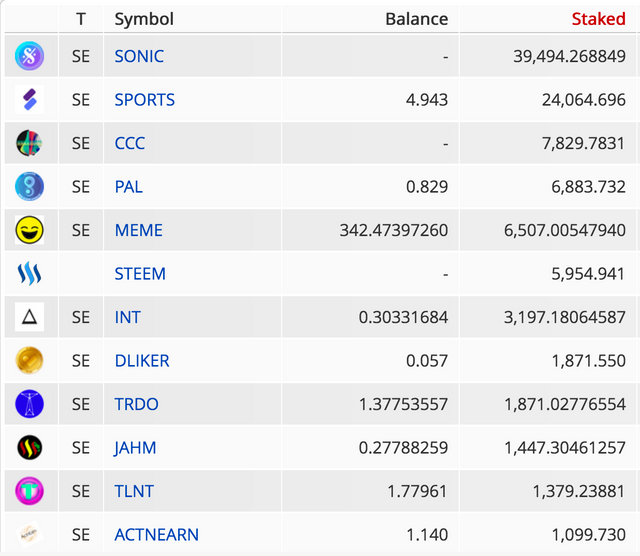Select SPORTS balance 4.943
This screenshot has width=640, height=556.
click(427, 100)
